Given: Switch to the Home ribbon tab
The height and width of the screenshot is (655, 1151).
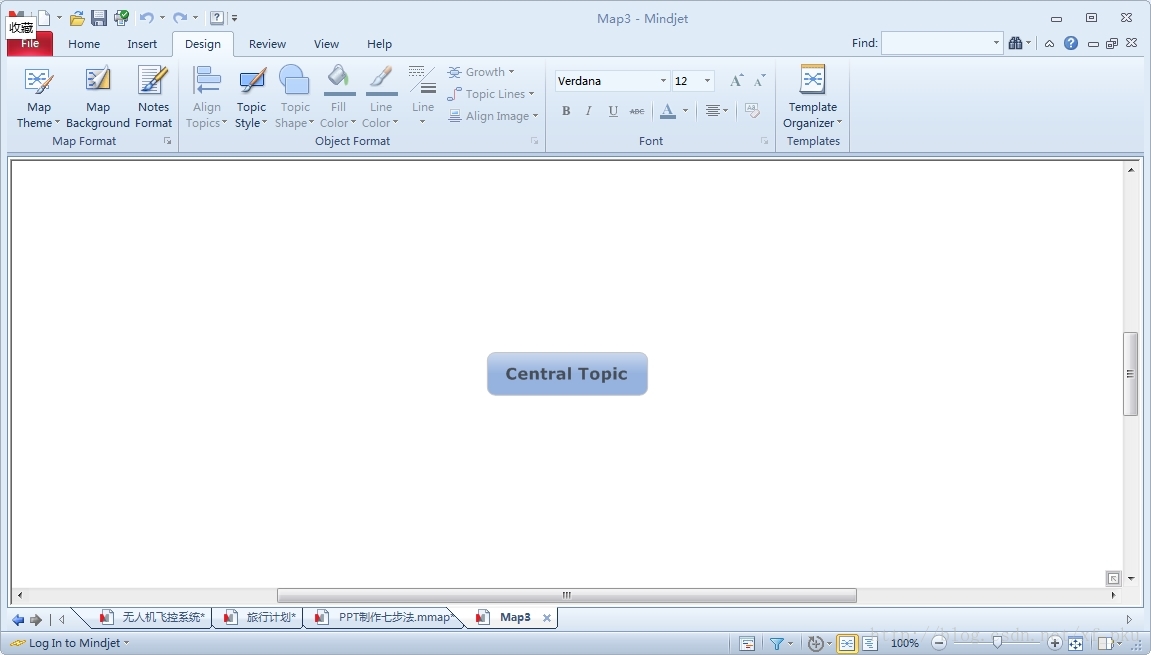Looking at the screenshot, I should (x=84, y=44).
